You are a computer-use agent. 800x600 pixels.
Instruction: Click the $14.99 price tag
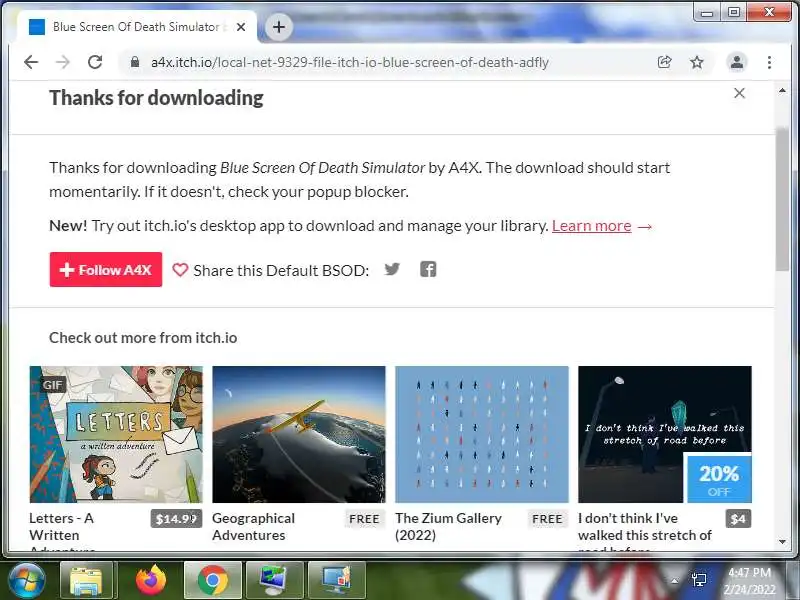point(177,519)
